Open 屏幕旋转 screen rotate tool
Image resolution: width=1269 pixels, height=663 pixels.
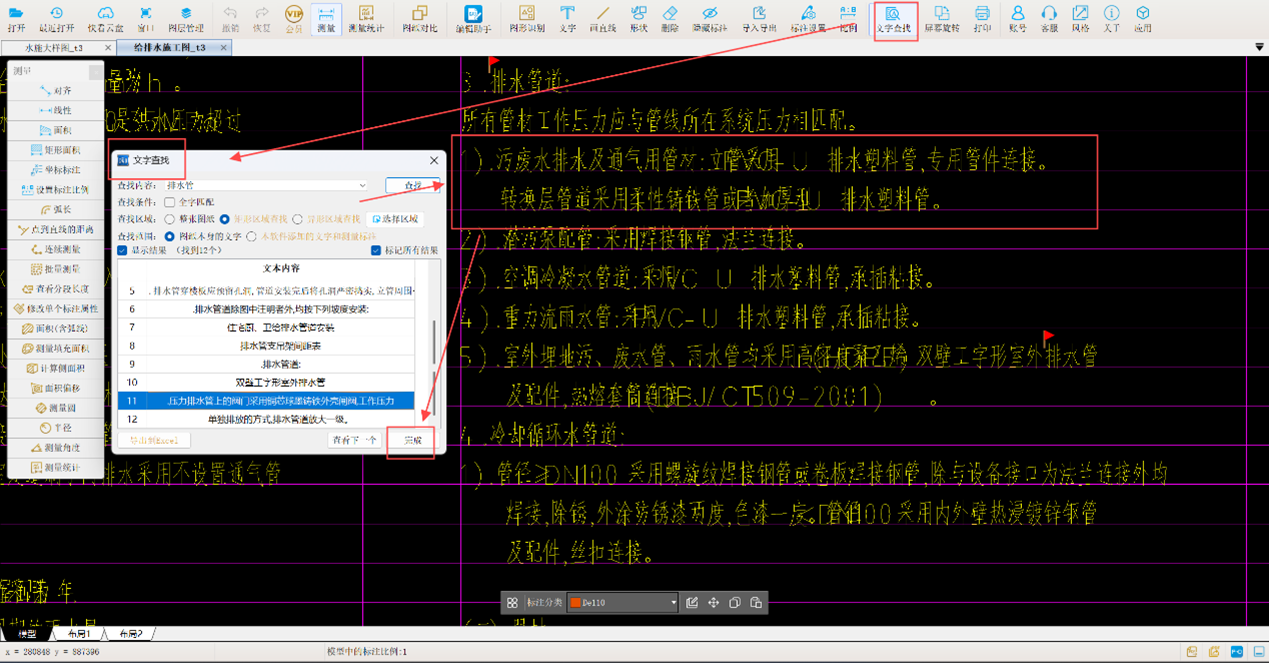[941, 18]
